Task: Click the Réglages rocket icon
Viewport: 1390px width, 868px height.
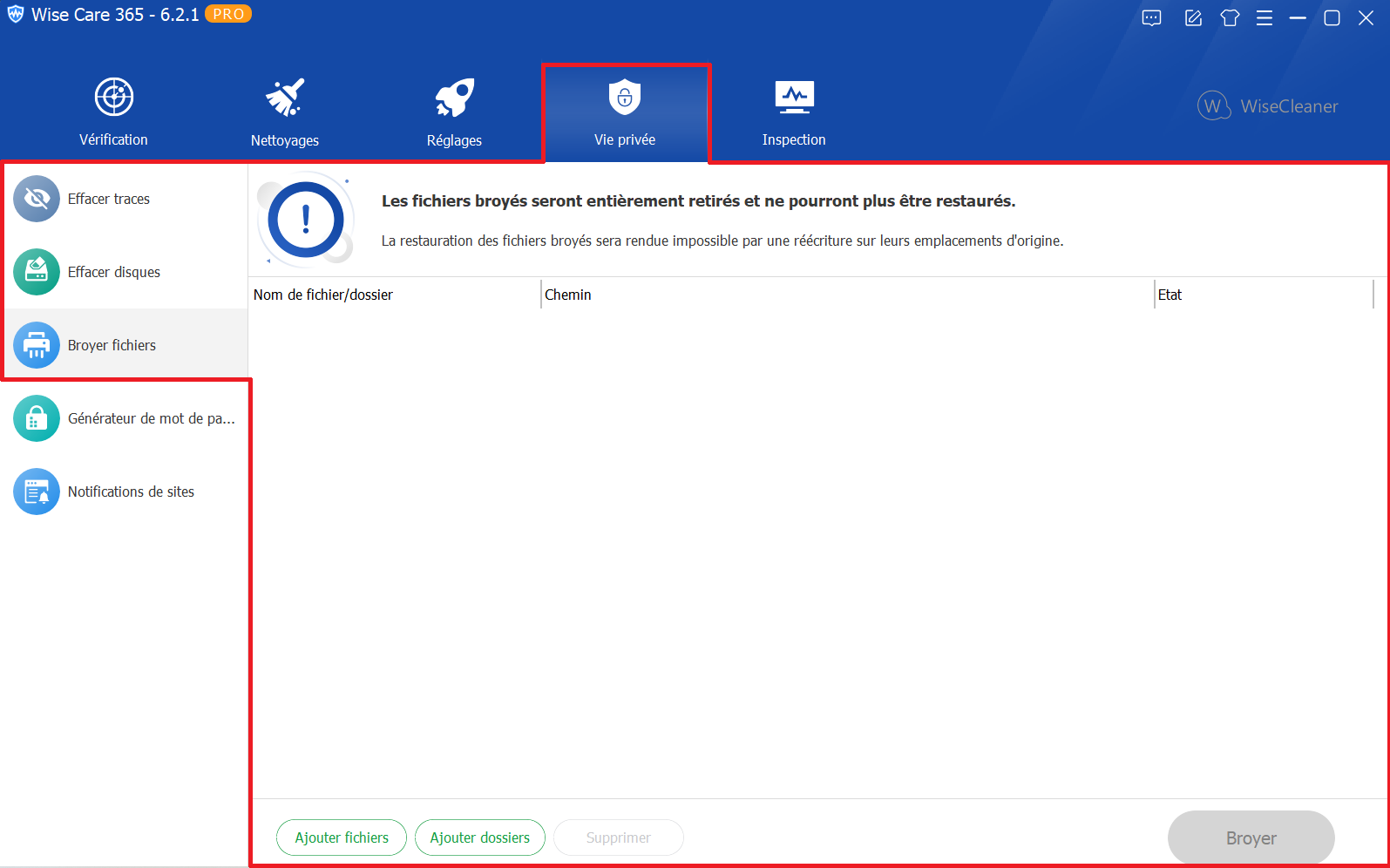Action: [454, 97]
